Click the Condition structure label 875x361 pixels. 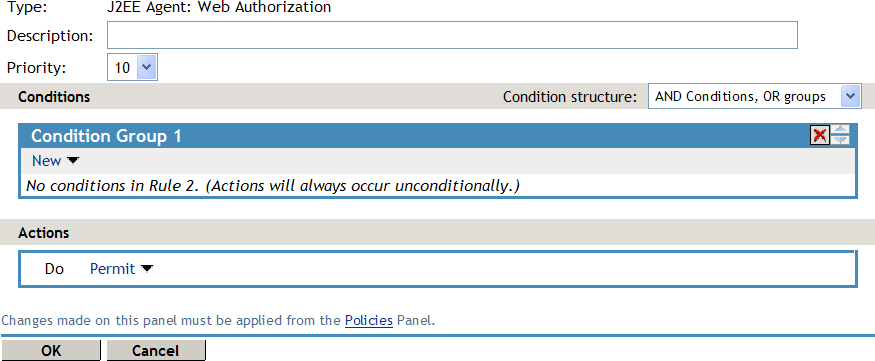pos(570,97)
